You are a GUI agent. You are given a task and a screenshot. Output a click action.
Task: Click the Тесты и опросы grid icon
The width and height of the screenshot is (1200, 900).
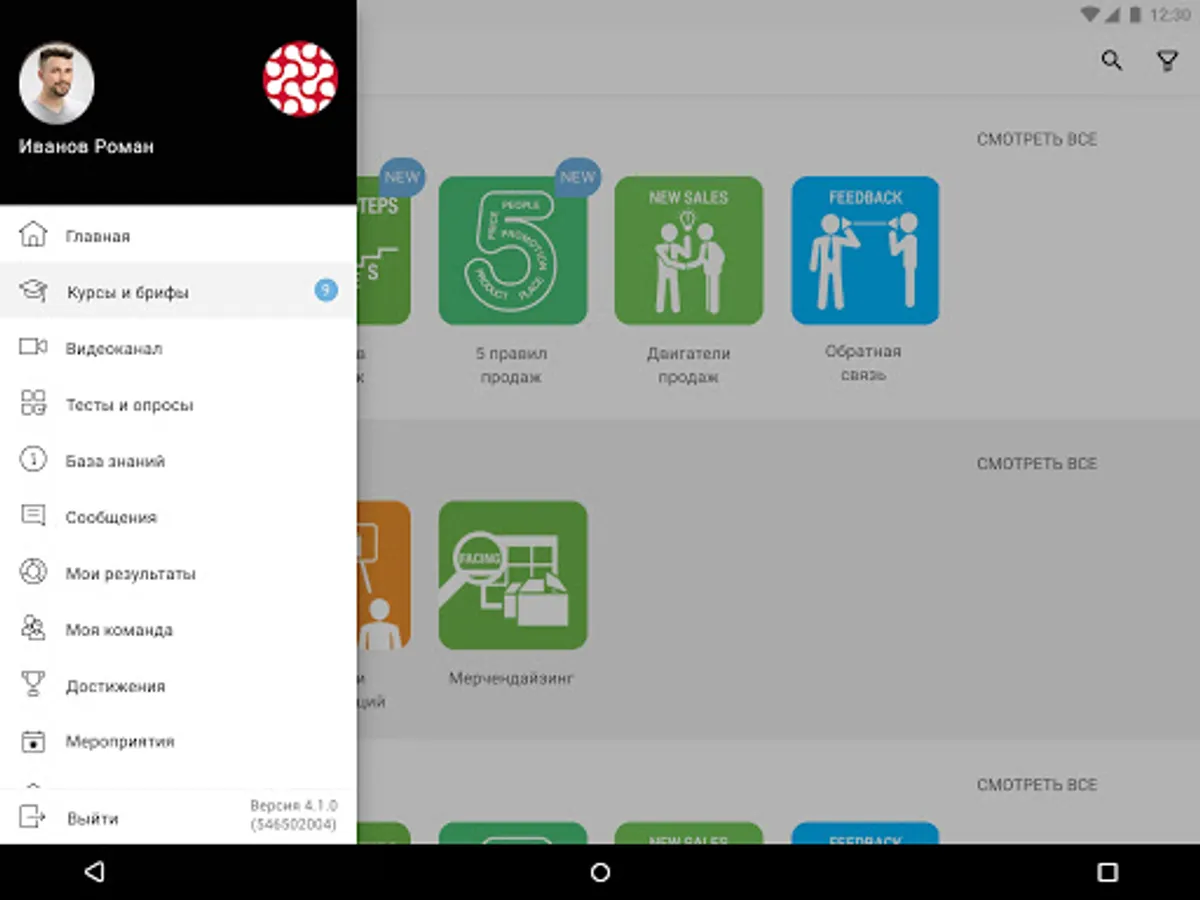pos(33,404)
